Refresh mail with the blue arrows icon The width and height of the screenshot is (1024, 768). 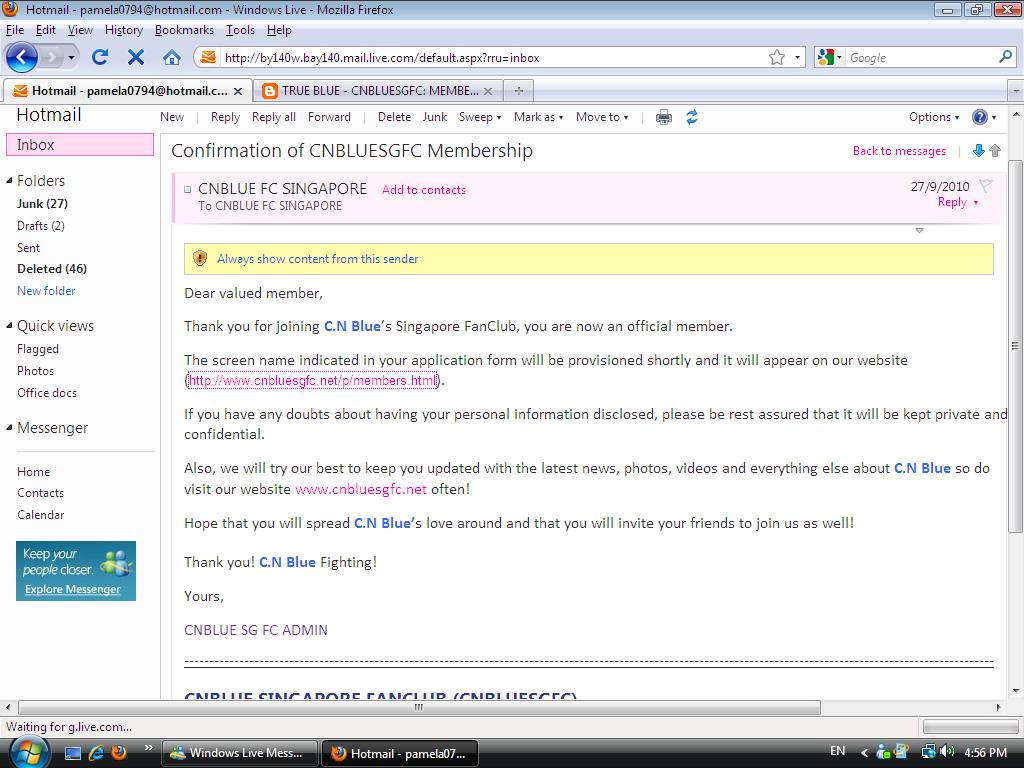pos(692,117)
